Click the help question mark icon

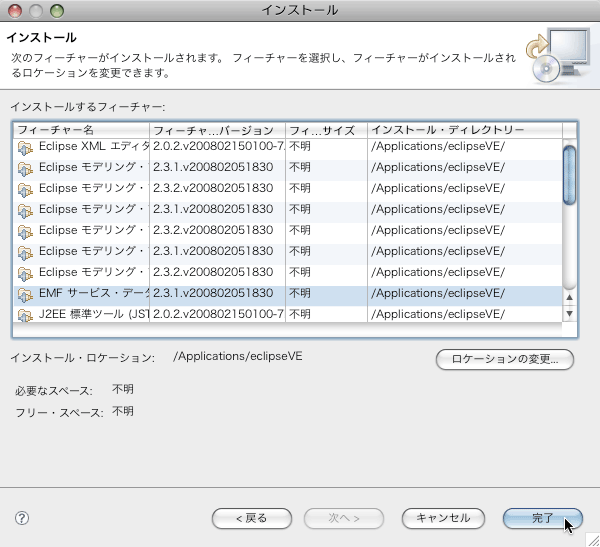[x=22, y=518]
